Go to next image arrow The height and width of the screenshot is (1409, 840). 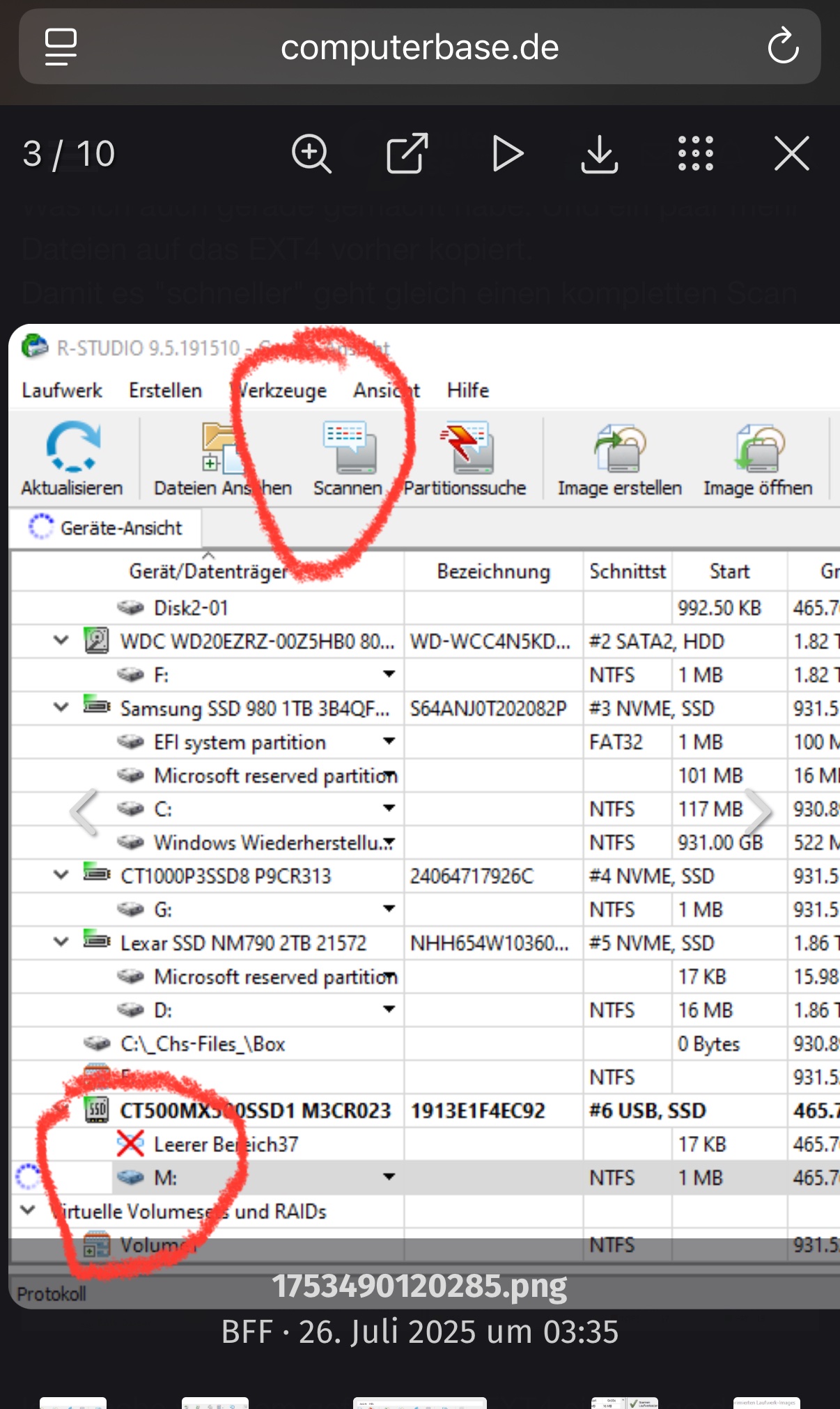pos(758,812)
